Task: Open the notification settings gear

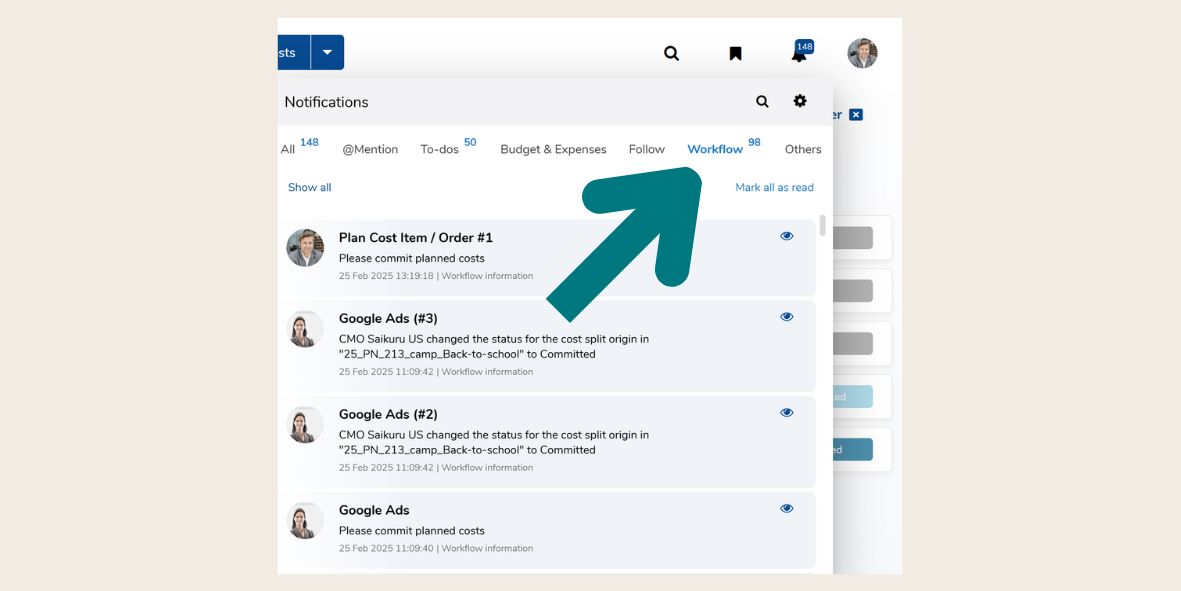Action: coord(799,101)
